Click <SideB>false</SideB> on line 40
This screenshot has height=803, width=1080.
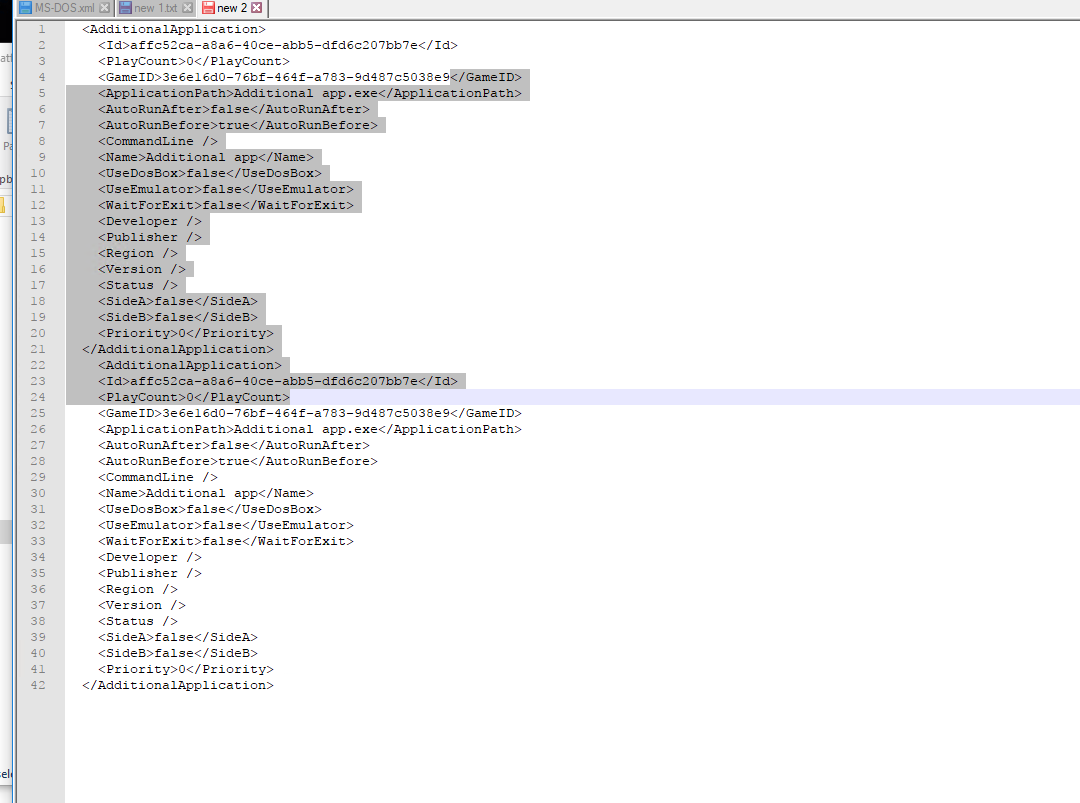click(x=178, y=654)
